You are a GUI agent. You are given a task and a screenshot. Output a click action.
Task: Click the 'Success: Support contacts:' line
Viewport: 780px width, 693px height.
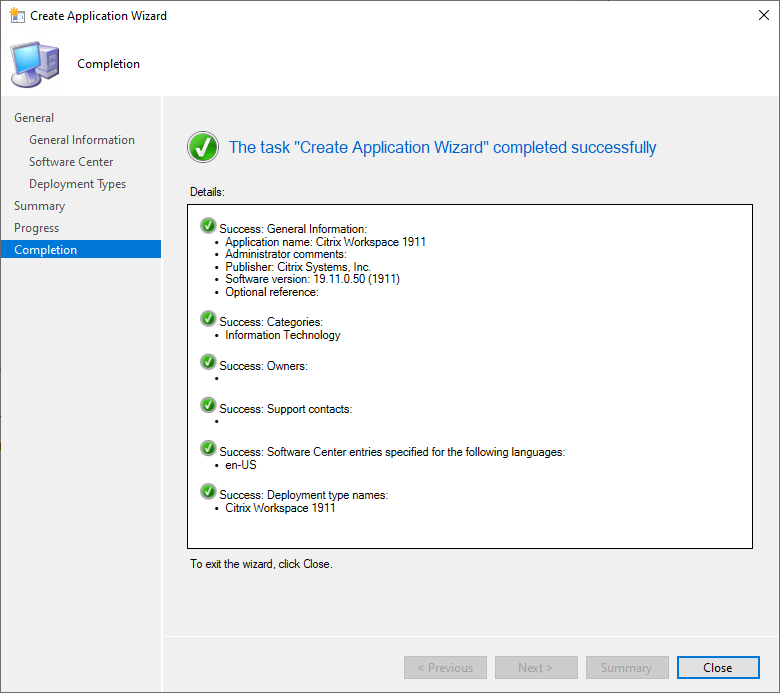click(286, 409)
